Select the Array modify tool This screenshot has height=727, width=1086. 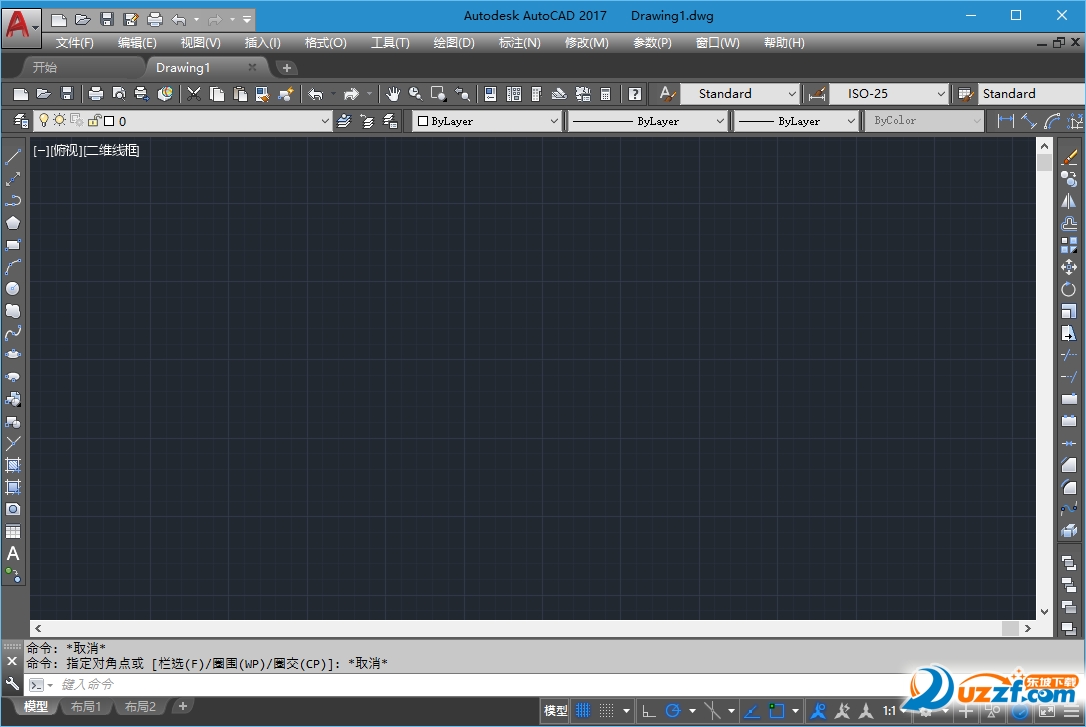click(1069, 245)
